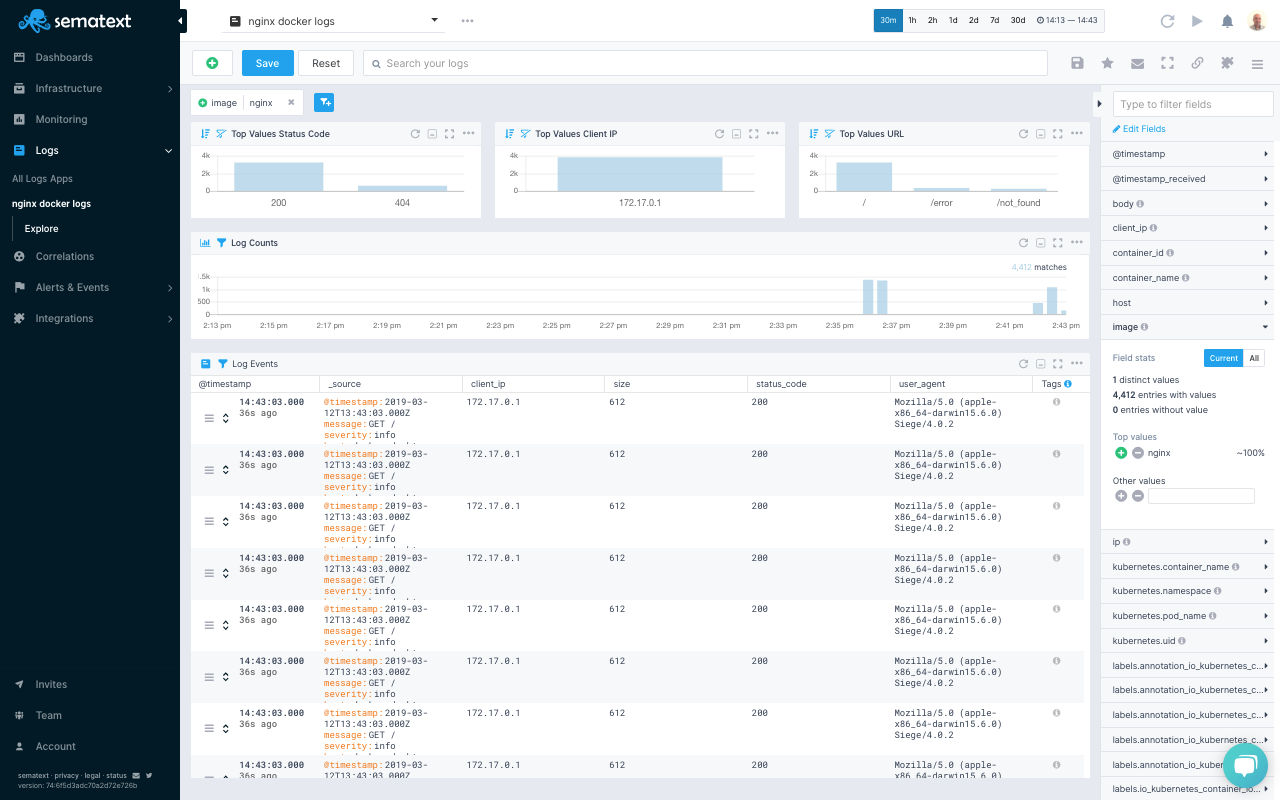1280x800 pixels.
Task: Collapse the Log Counts widget
Action: coord(1040,242)
